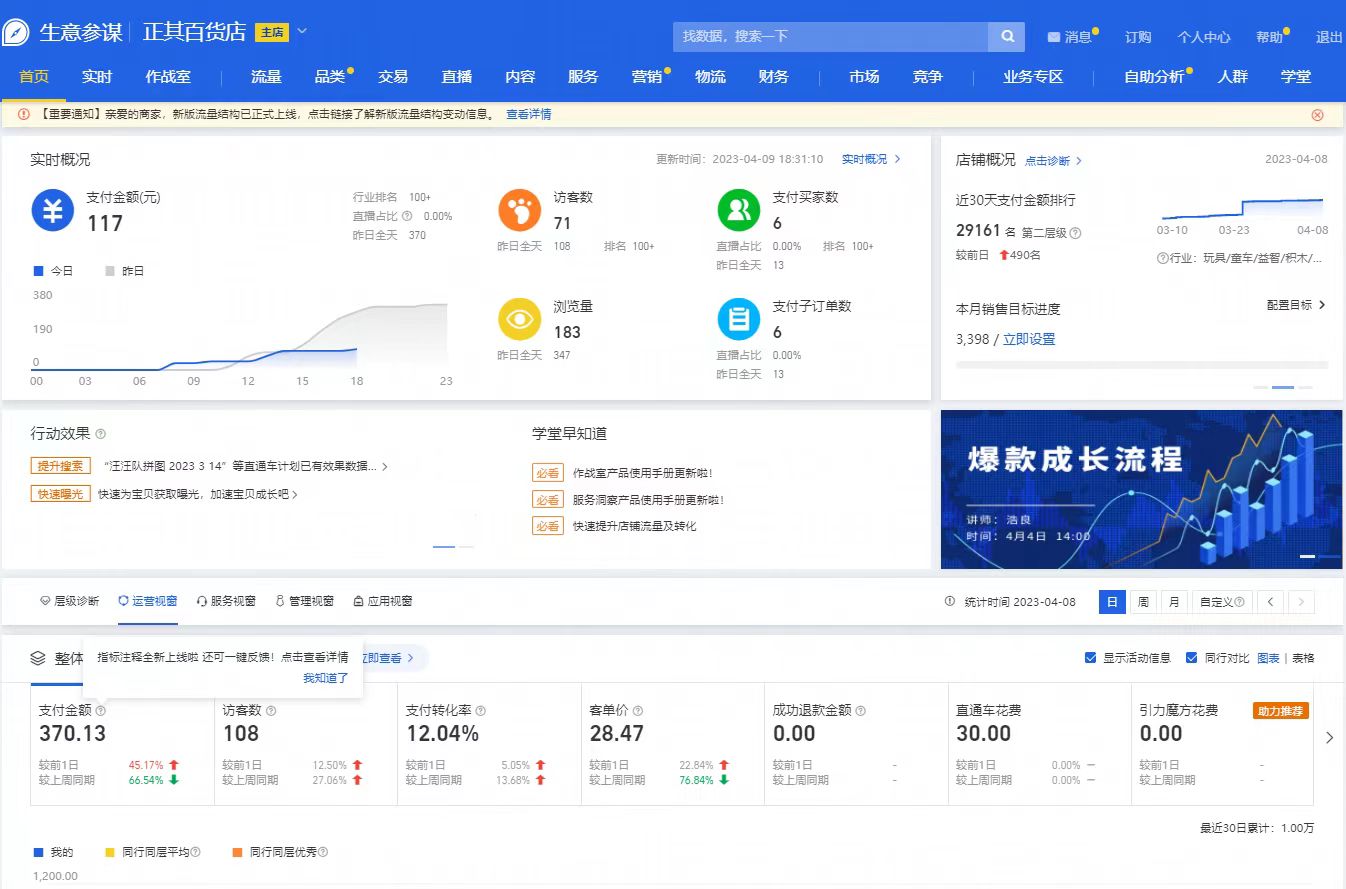Click the 访客数 footprint icon

pos(519,211)
